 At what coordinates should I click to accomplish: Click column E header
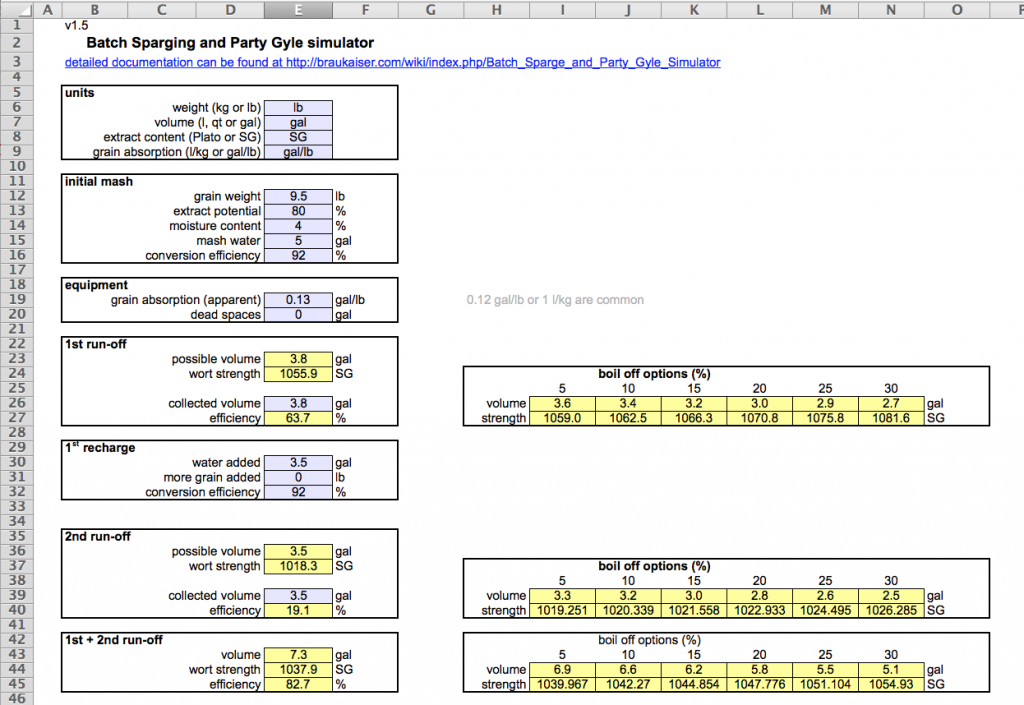tap(298, 10)
